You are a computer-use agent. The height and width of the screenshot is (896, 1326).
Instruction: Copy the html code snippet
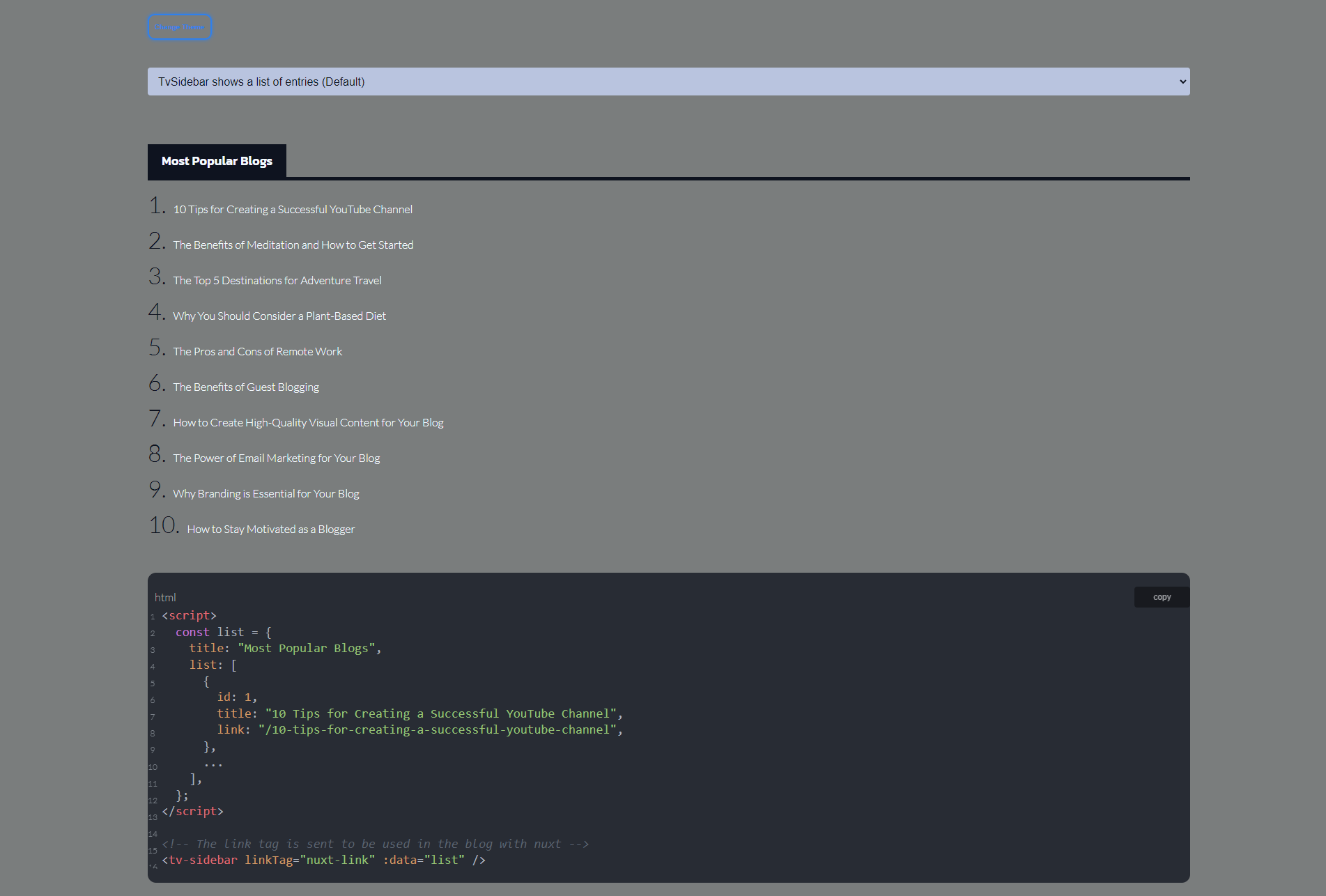coord(1162,597)
